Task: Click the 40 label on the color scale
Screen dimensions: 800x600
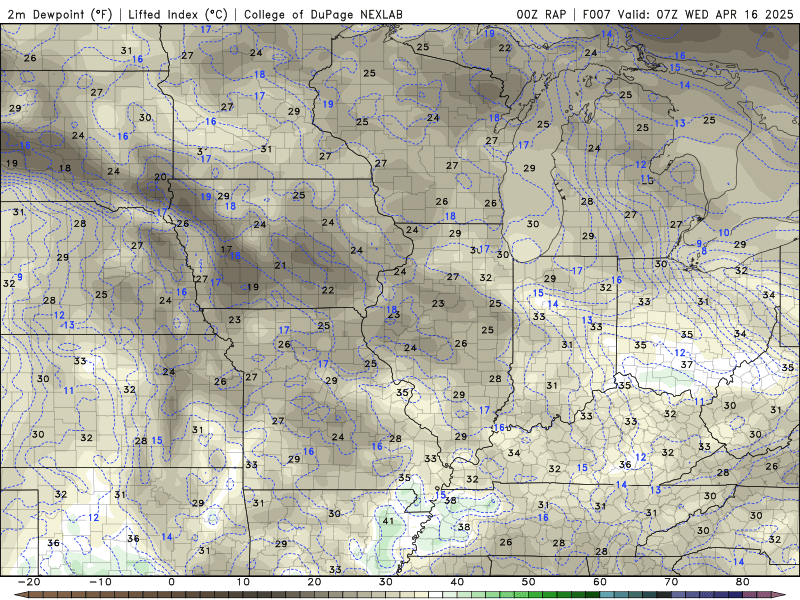Action: coord(457,582)
